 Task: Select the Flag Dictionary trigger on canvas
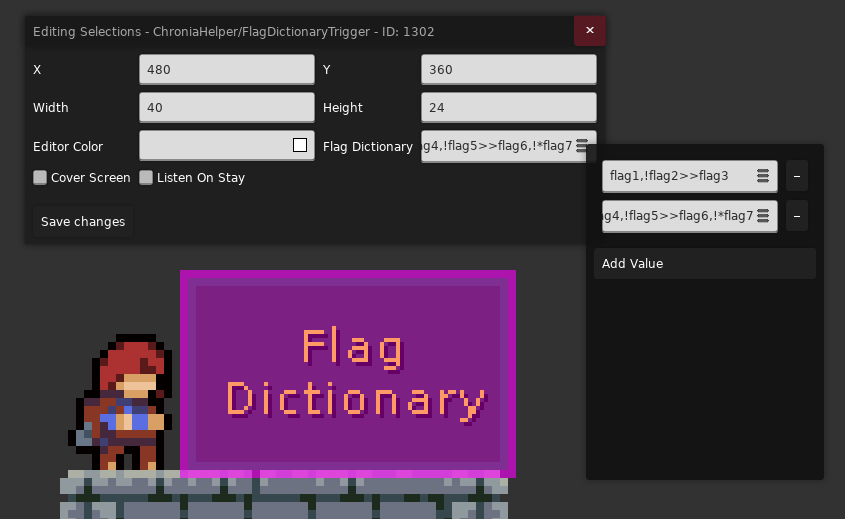(x=348, y=373)
